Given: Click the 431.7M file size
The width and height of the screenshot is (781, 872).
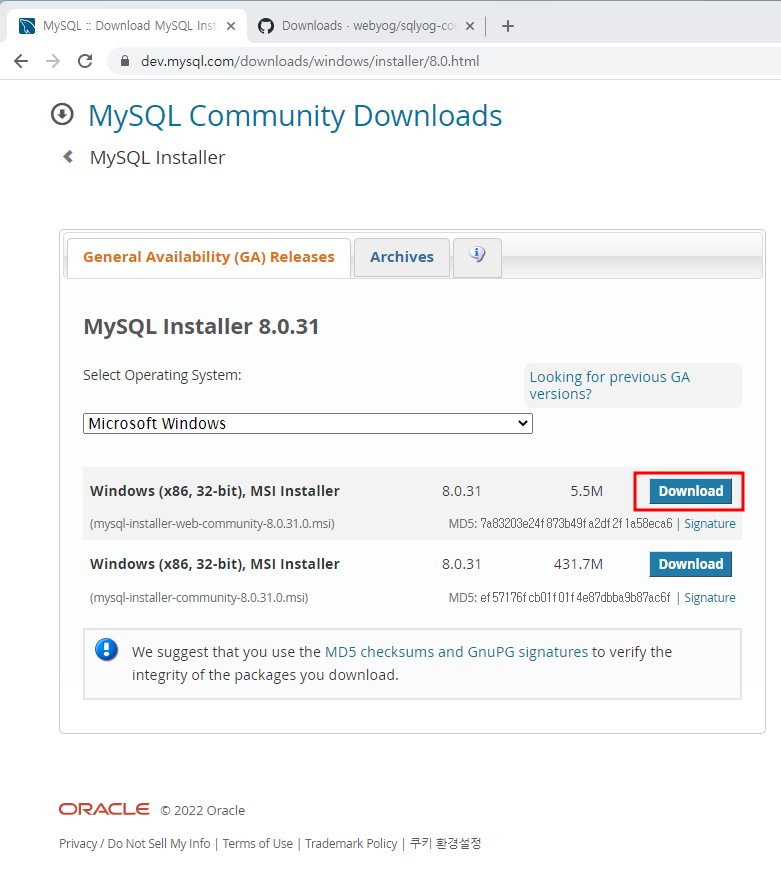Looking at the screenshot, I should [x=578, y=564].
